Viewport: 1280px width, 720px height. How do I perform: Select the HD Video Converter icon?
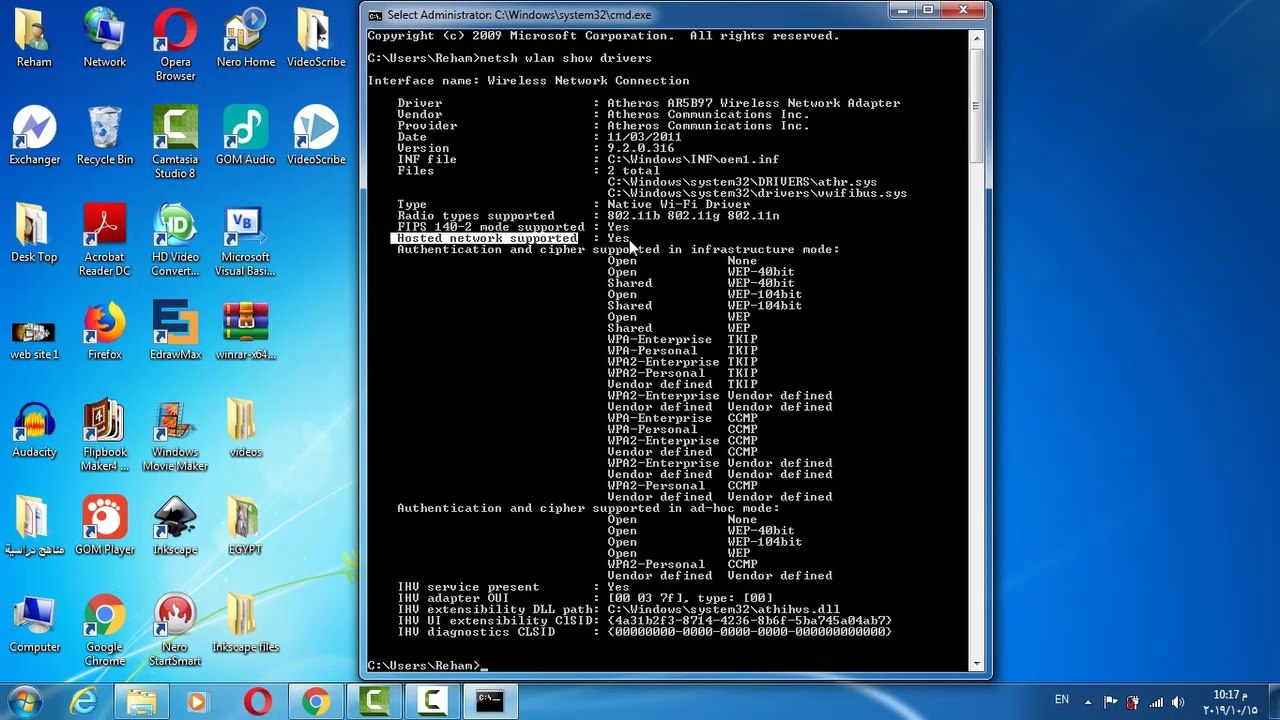[175, 240]
